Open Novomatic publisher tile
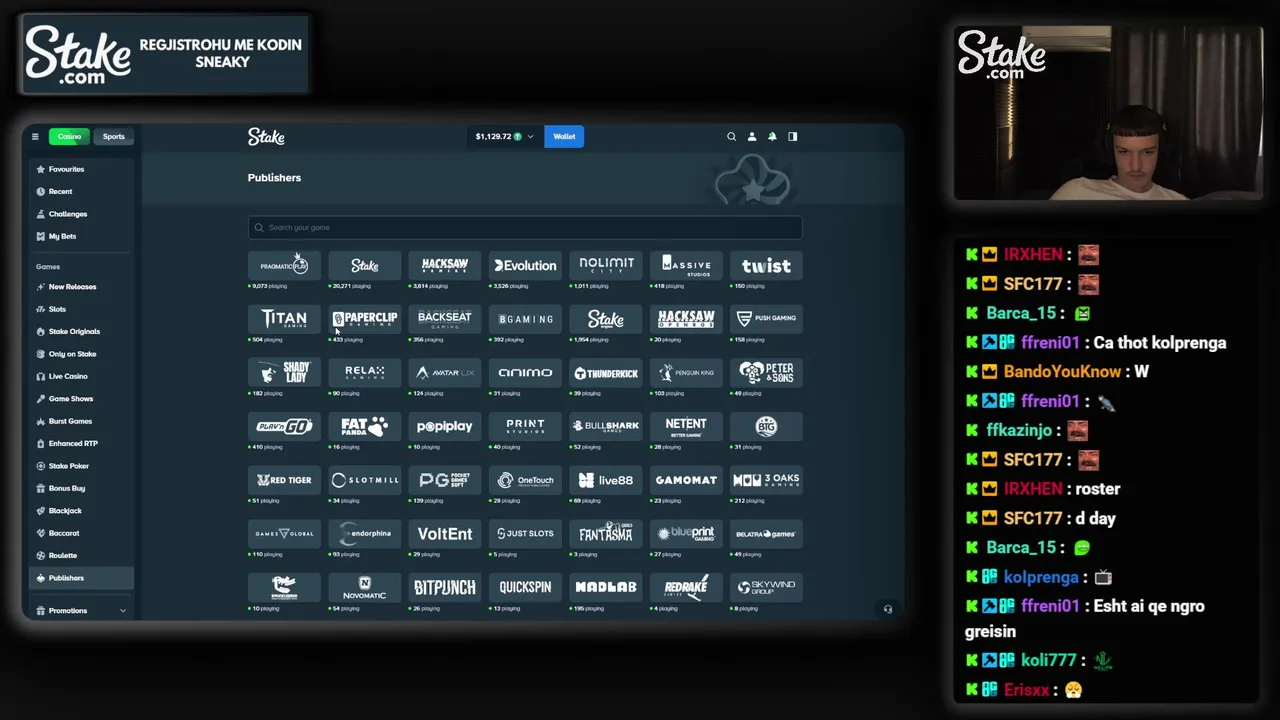 click(365, 587)
